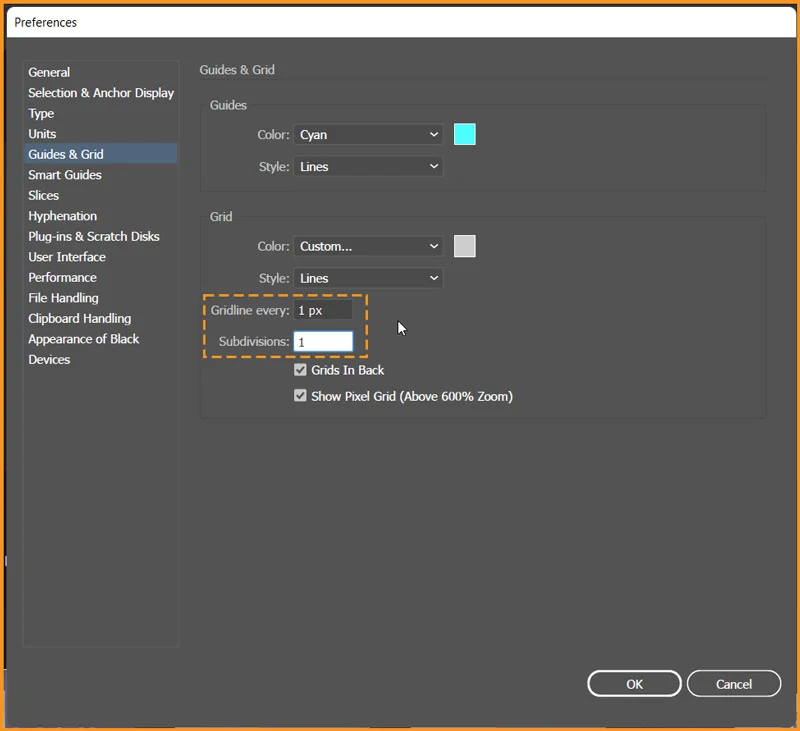Focus the Subdivisions input field
This screenshot has height=731, width=800.
point(323,342)
